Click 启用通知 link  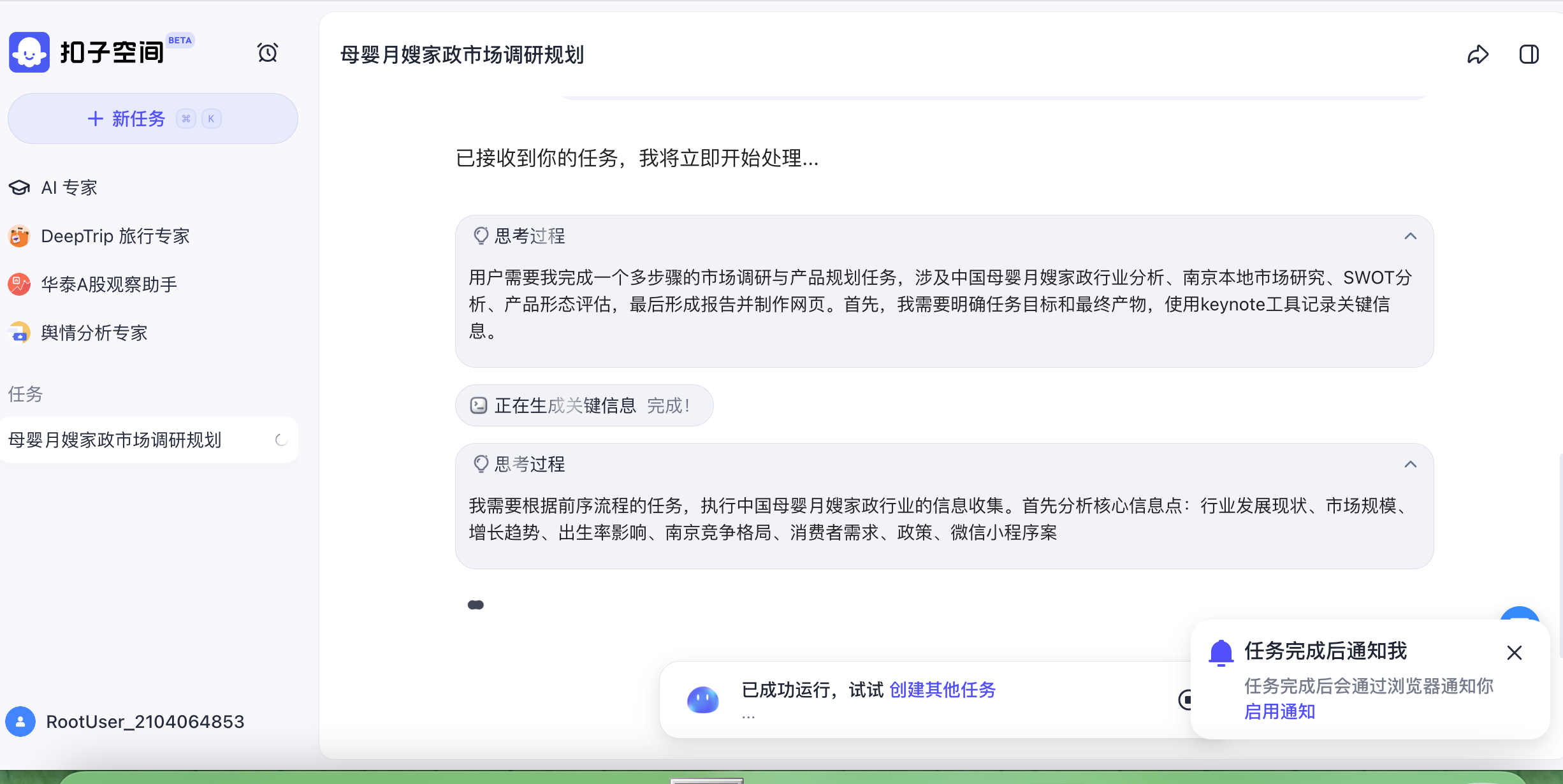(1280, 711)
